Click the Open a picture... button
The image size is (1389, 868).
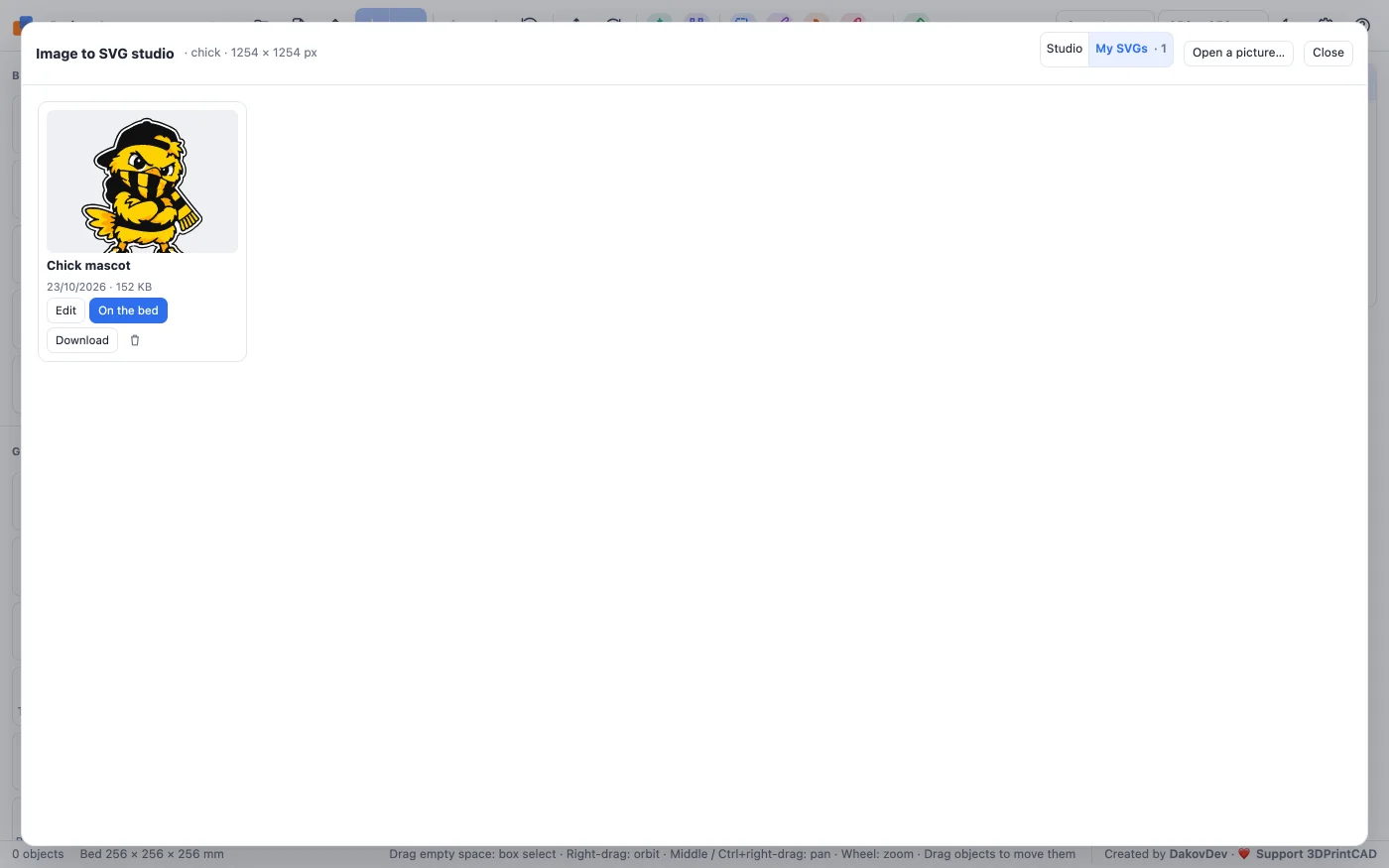(x=1238, y=53)
